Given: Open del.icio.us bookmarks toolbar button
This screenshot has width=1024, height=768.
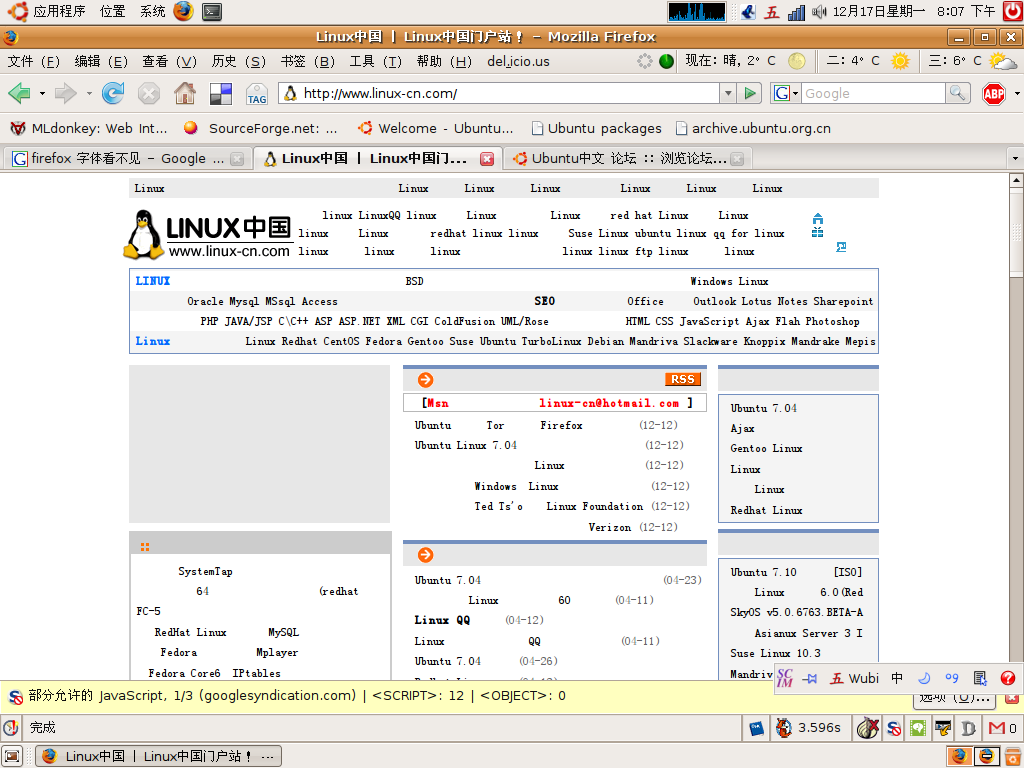Looking at the screenshot, I should coord(221,93).
